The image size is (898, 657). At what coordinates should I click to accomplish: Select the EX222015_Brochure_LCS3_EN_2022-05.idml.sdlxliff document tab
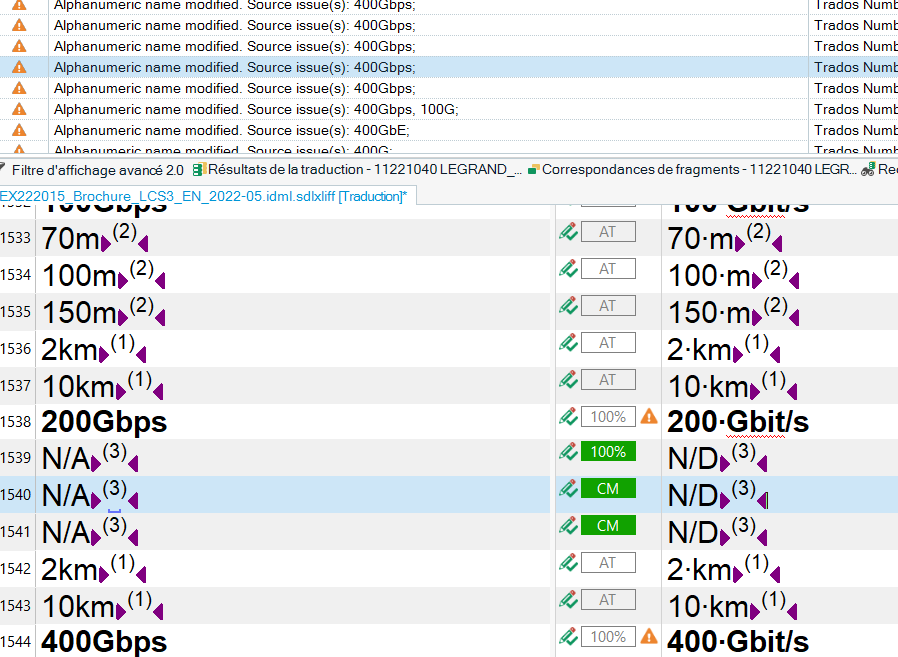coord(203,196)
